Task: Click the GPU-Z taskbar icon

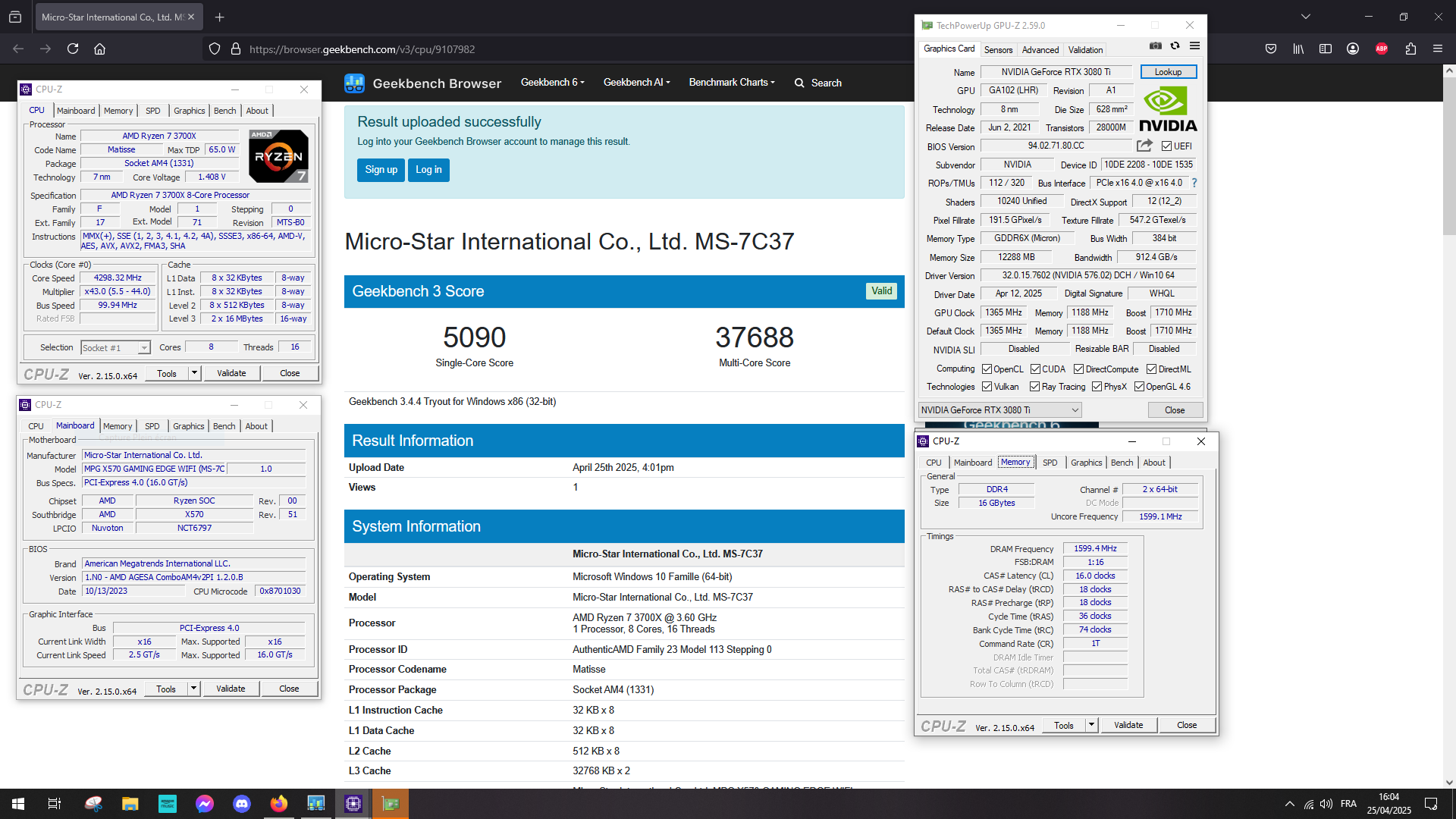Action: tap(391, 804)
